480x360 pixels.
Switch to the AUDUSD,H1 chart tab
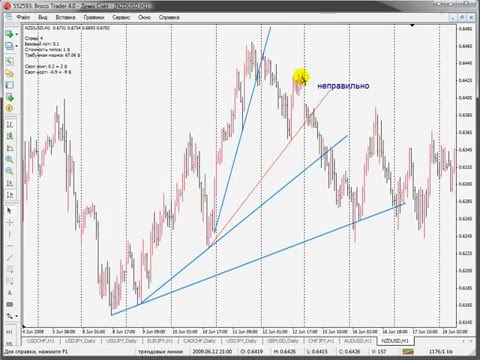pos(358,341)
